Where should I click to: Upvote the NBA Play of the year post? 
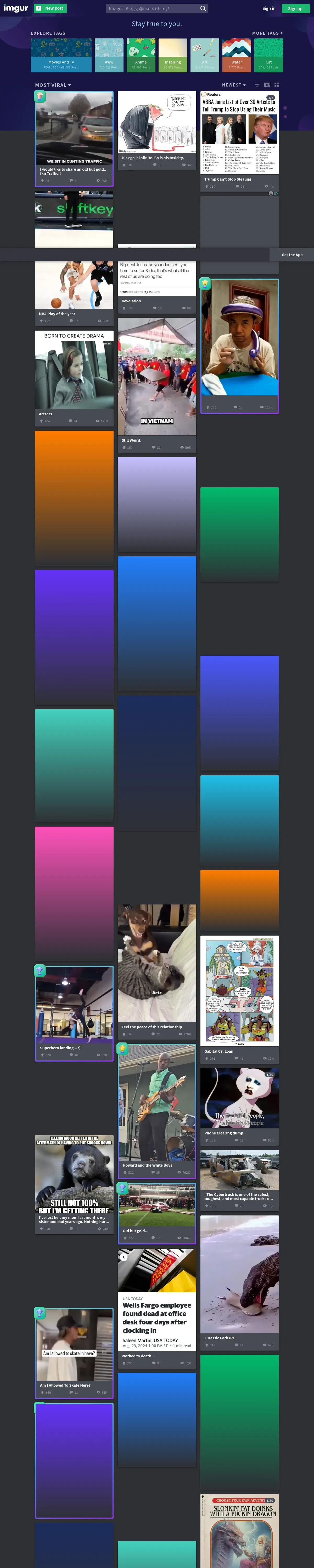[x=41, y=321]
